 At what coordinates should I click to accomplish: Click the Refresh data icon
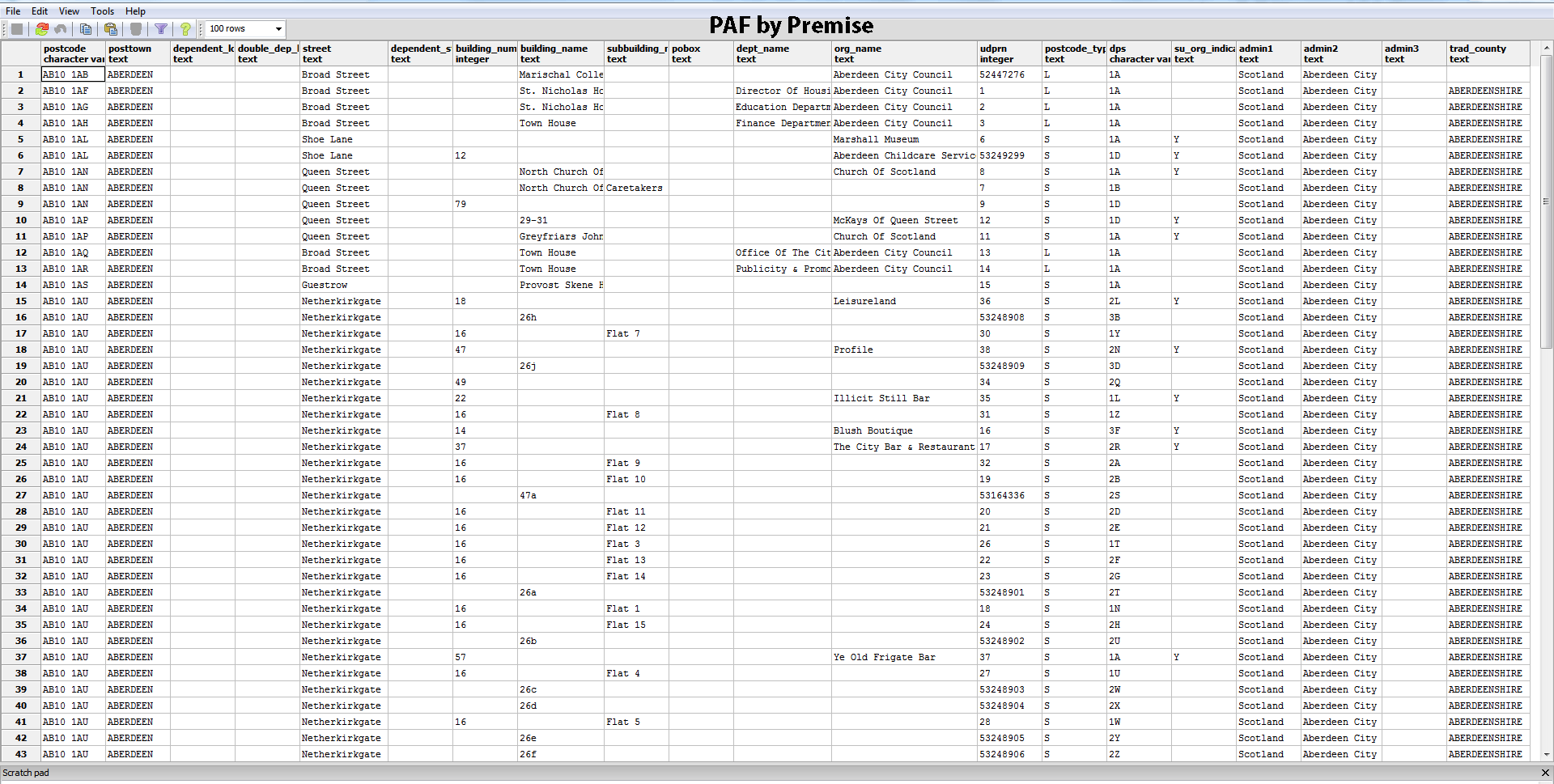[41, 29]
